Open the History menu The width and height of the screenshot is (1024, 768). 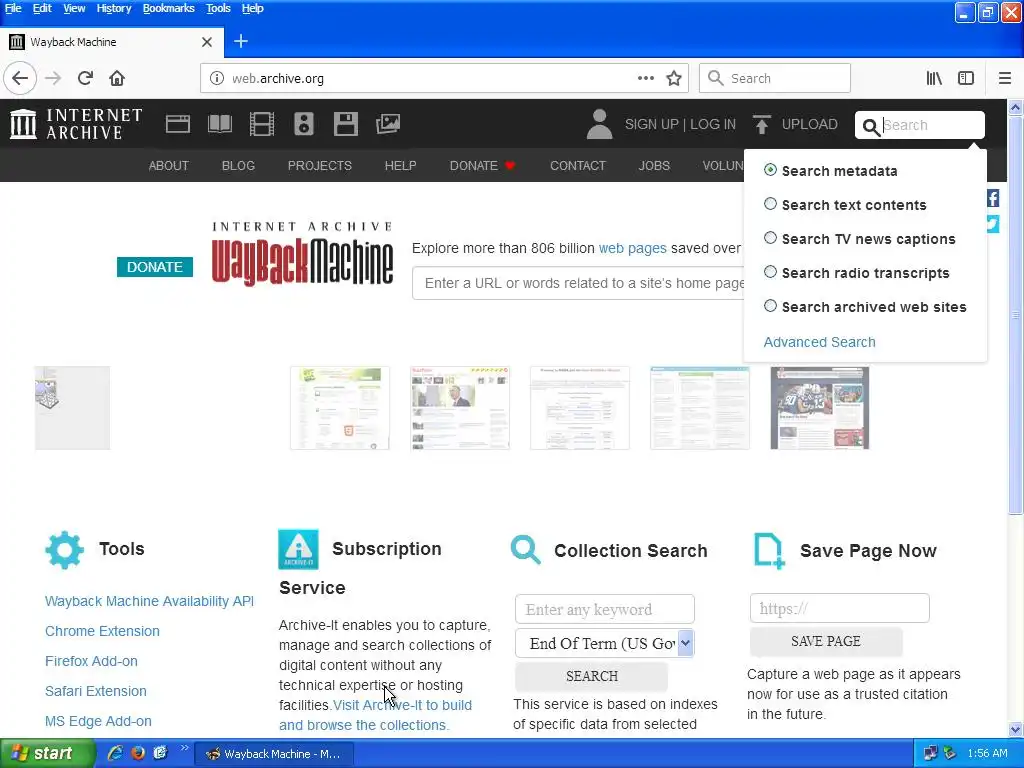(x=114, y=8)
